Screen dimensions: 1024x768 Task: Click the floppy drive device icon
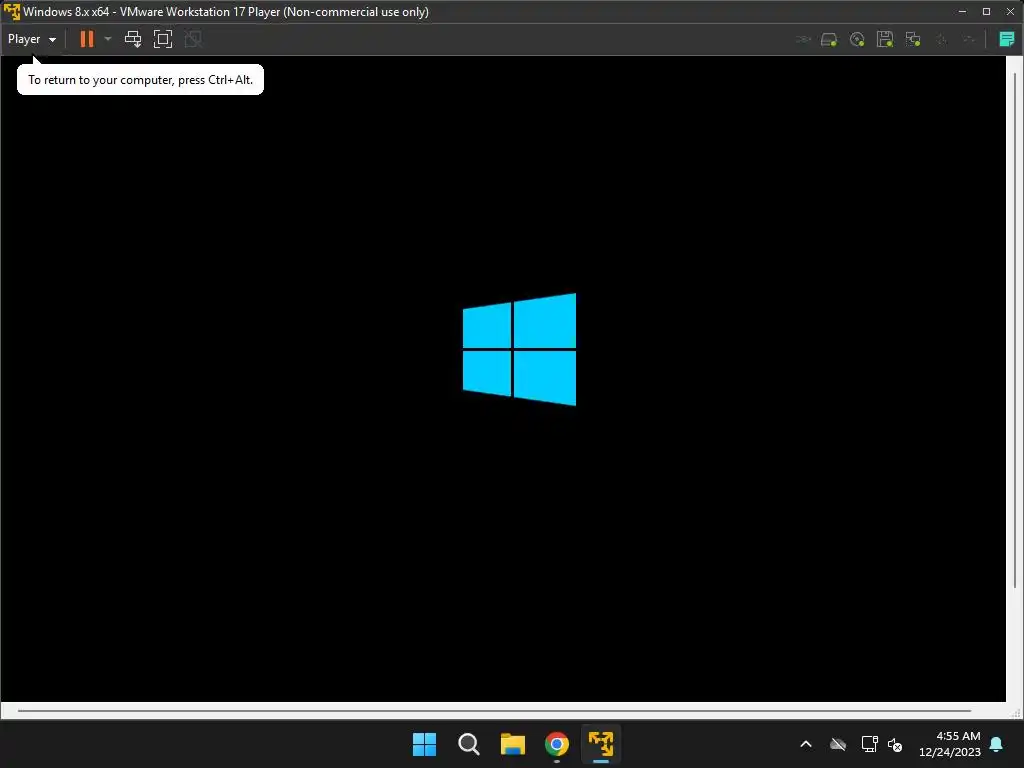[885, 40]
